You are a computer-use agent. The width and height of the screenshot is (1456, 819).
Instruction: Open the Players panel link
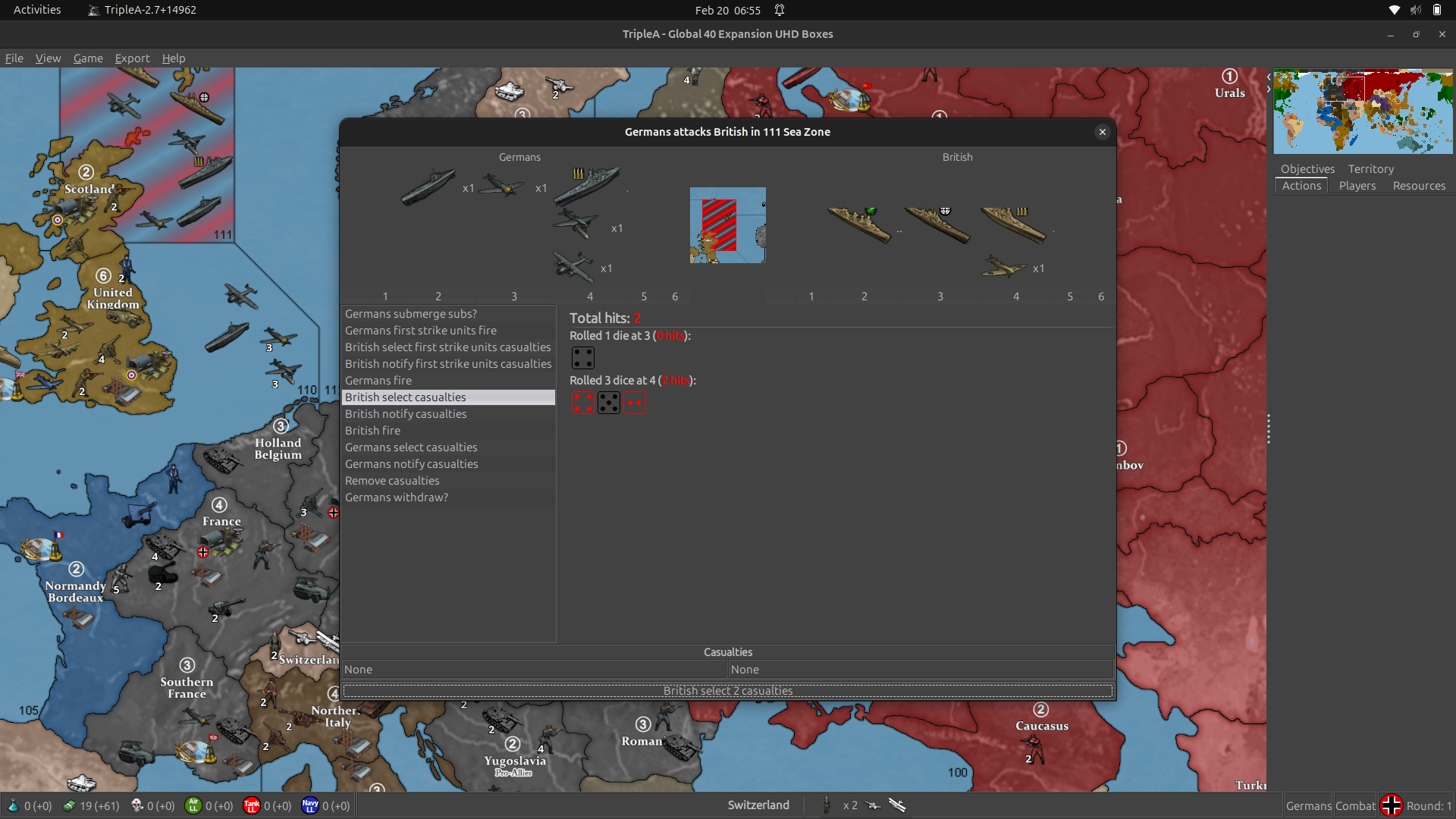(1357, 186)
